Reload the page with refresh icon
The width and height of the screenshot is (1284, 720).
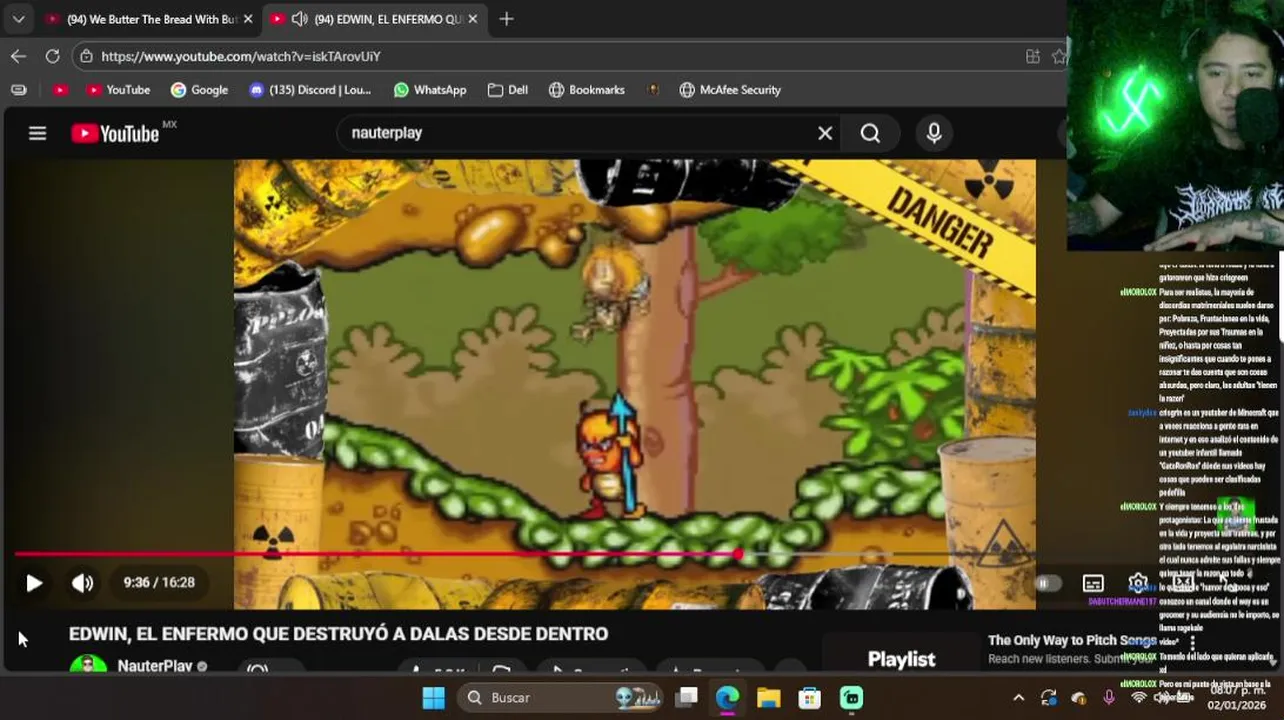(x=52, y=56)
